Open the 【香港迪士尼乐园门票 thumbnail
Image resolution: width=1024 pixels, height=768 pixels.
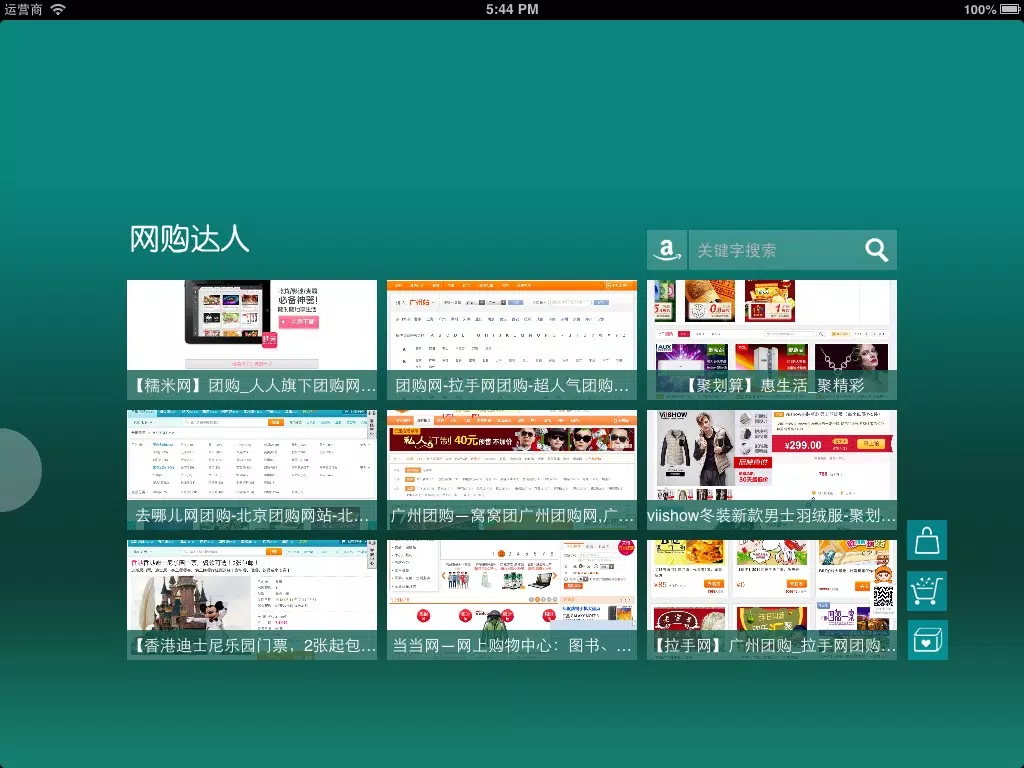tap(251, 600)
